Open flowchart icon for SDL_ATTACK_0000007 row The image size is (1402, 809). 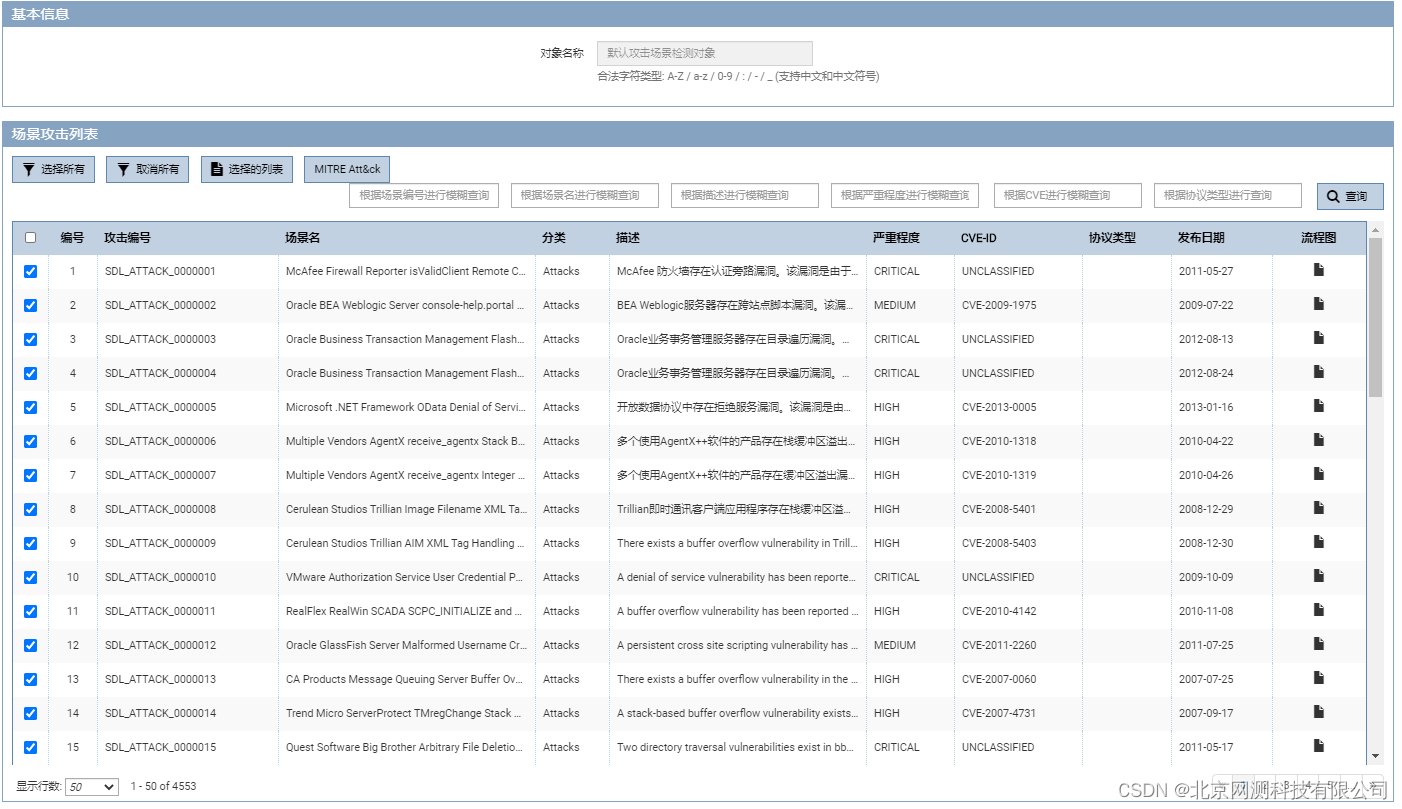click(1319, 474)
